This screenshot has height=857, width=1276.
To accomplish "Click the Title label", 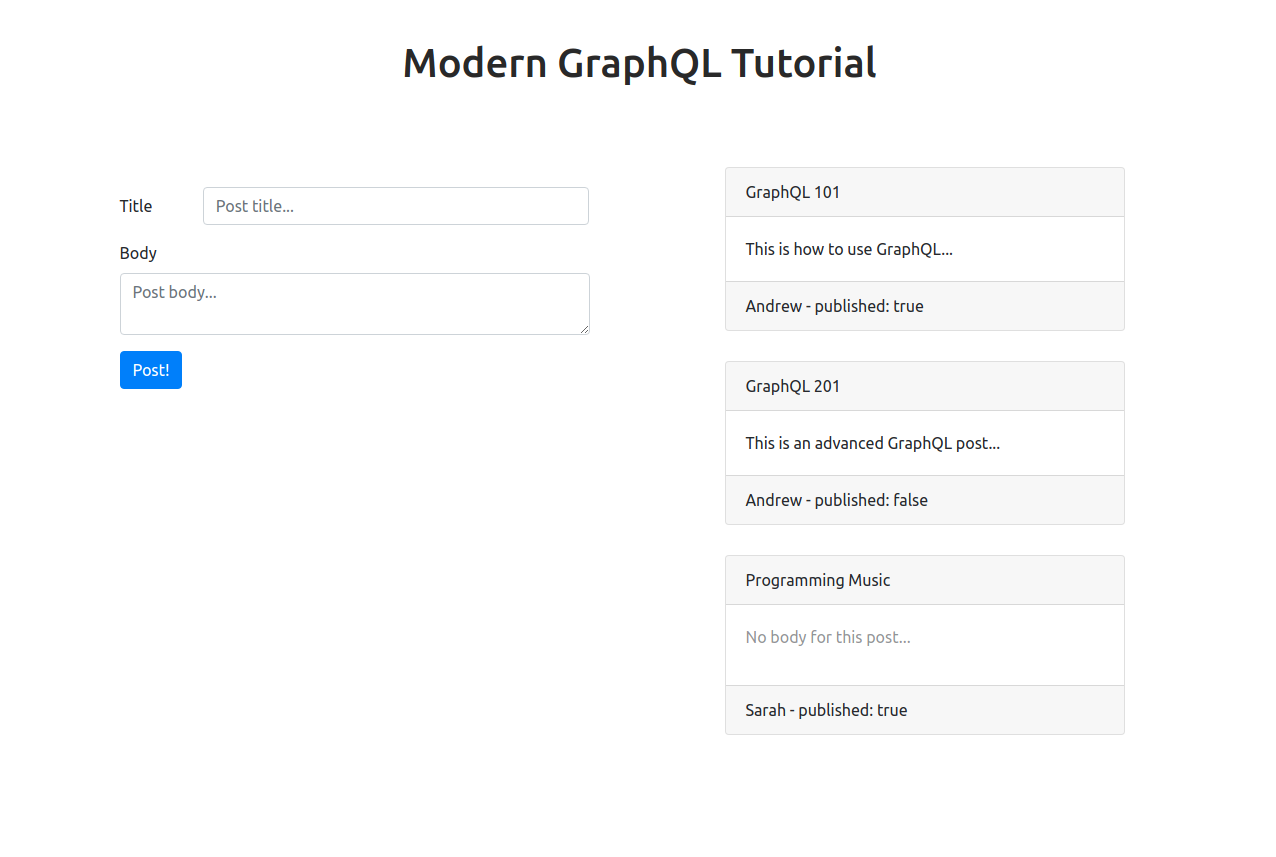I will (136, 206).
